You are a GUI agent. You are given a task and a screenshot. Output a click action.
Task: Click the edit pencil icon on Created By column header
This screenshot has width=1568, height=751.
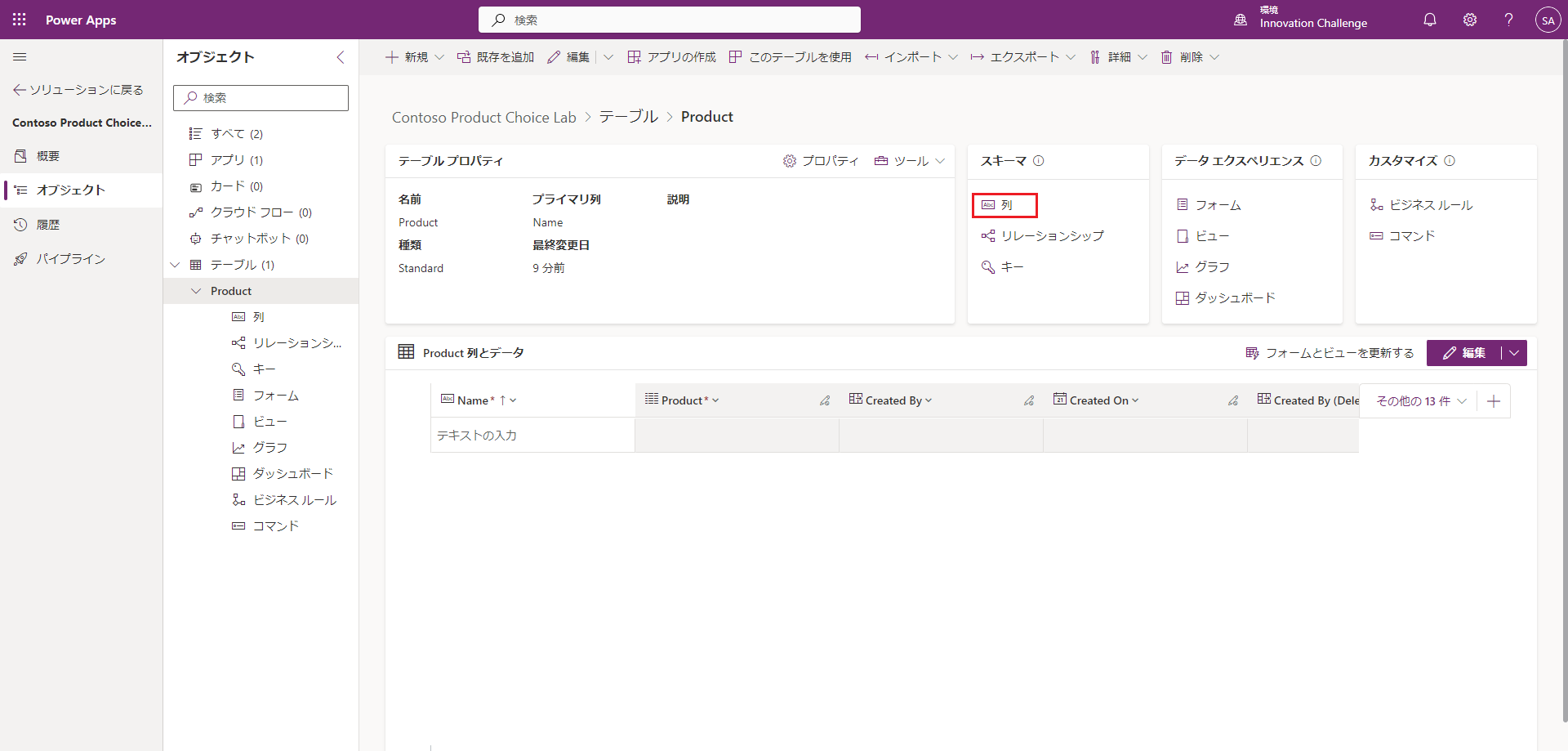pyautogui.click(x=1029, y=400)
